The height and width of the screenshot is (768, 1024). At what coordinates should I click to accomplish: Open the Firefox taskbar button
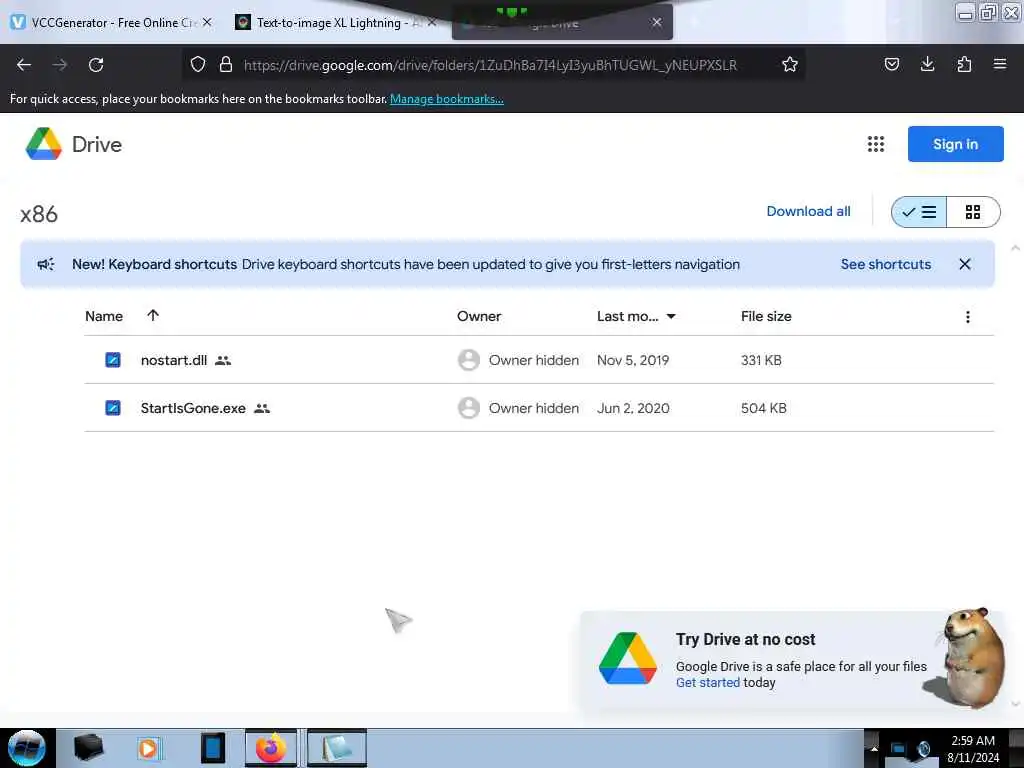coord(271,748)
